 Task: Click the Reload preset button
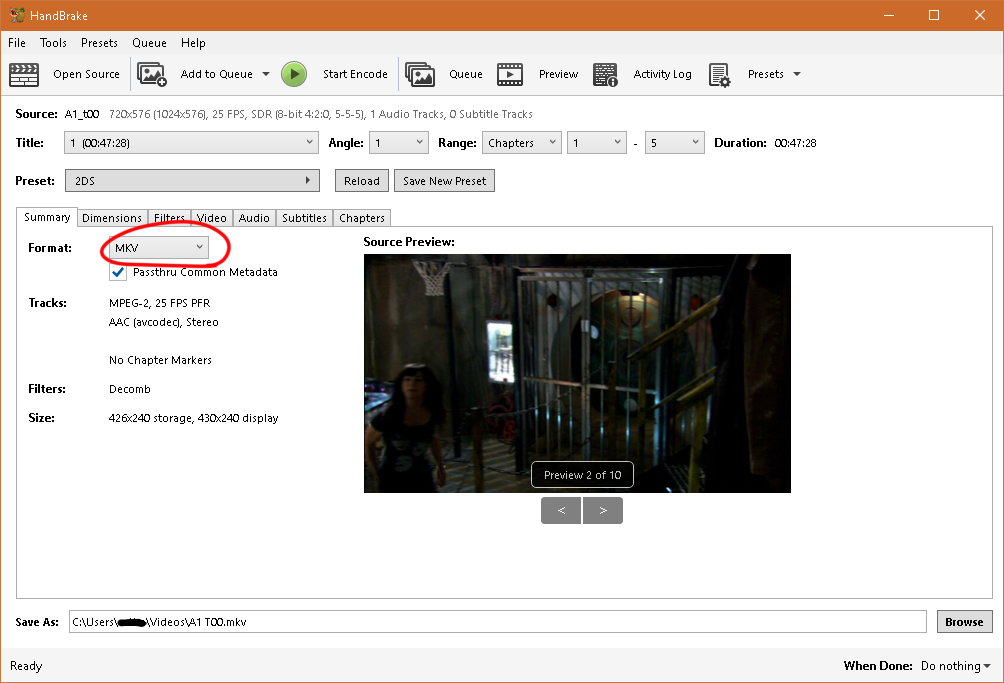point(362,181)
